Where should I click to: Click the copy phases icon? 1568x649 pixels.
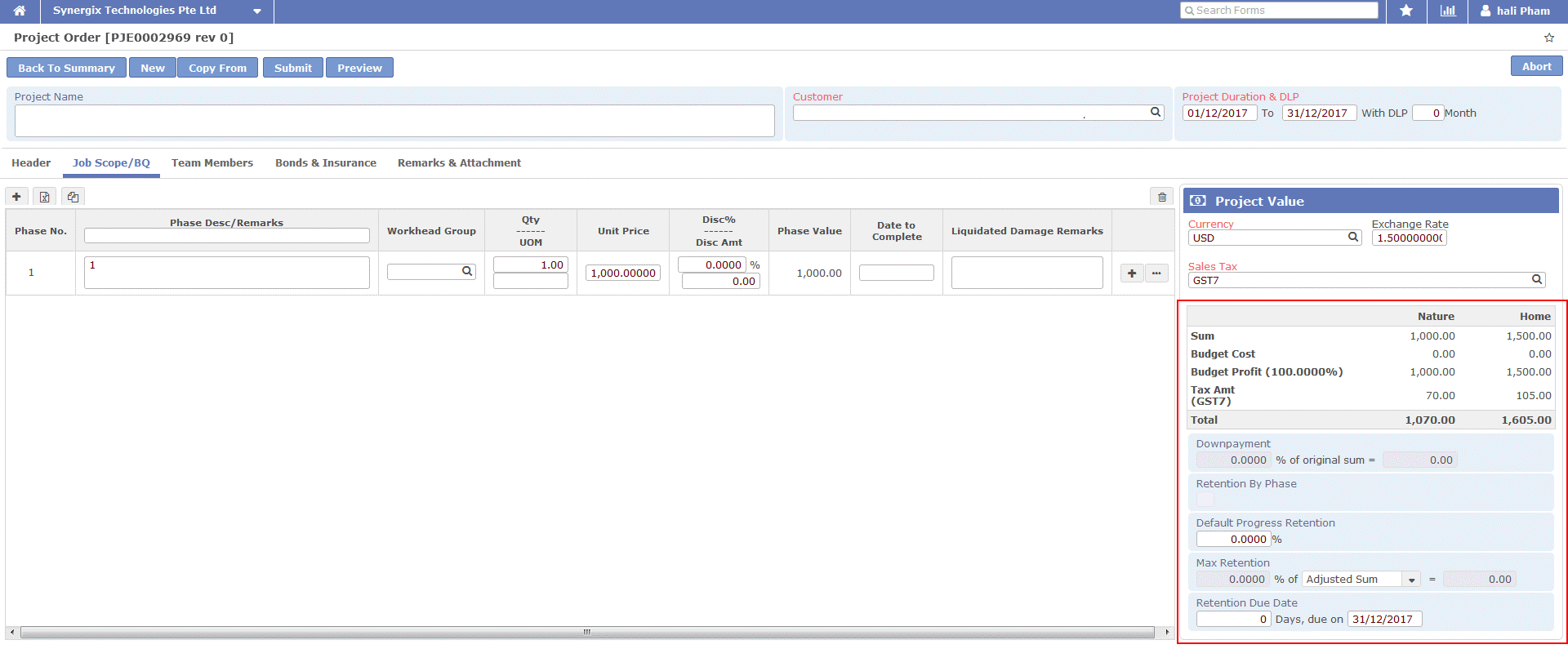(x=73, y=197)
